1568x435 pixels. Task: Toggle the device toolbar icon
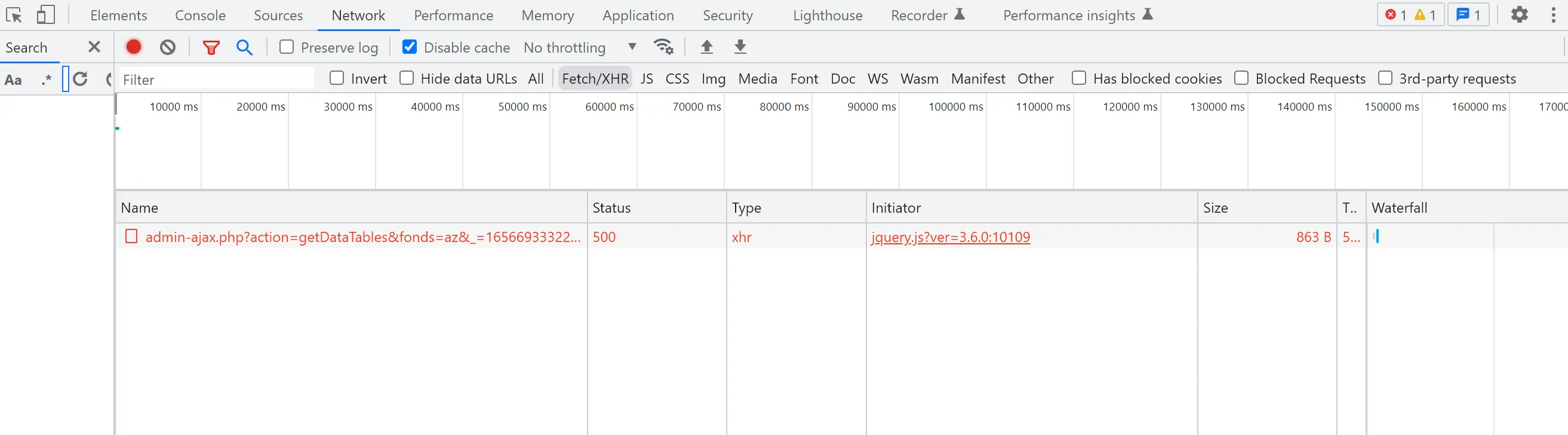click(45, 14)
